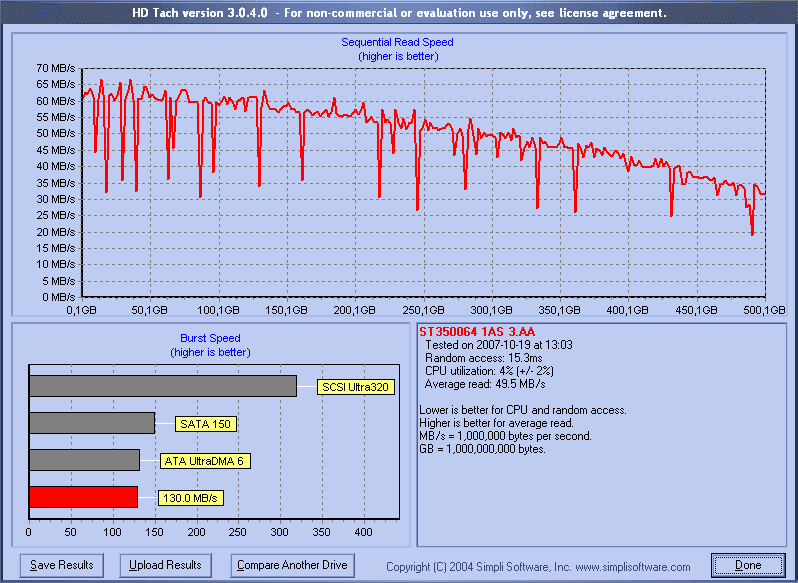Click the 35 MB/s axis label
The height and width of the screenshot is (583, 798).
(55, 183)
